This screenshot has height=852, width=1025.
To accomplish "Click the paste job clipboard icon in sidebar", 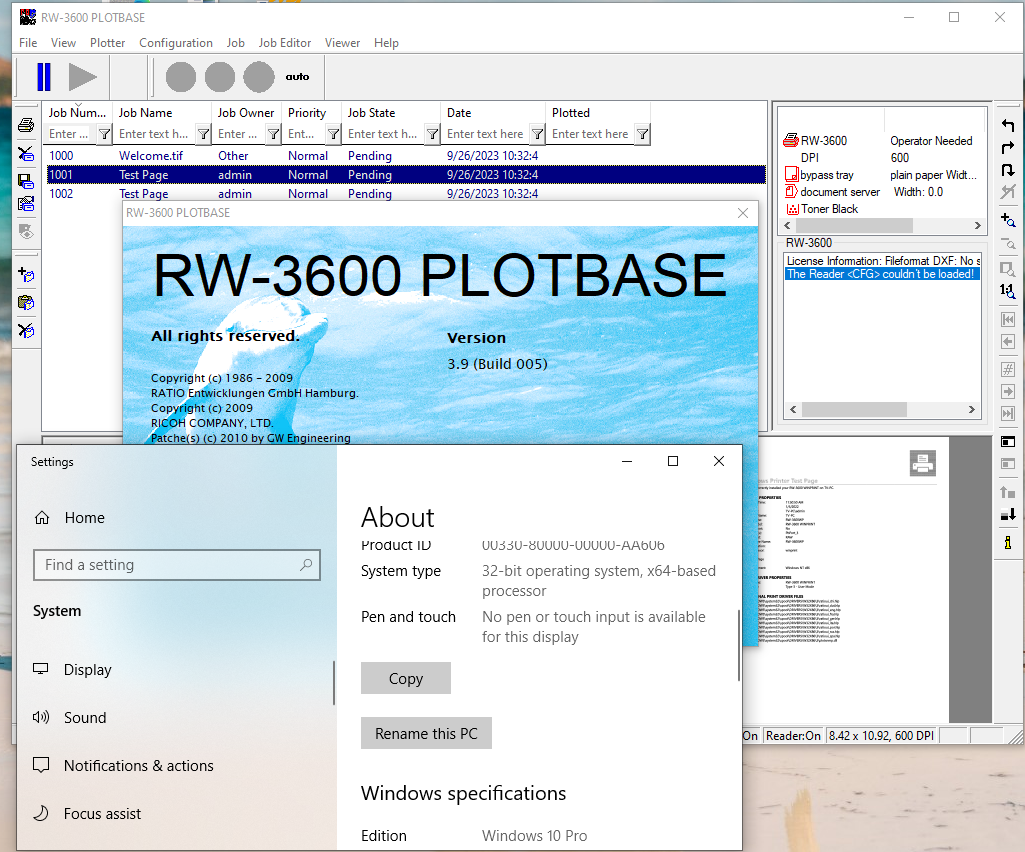I will point(26,303).
